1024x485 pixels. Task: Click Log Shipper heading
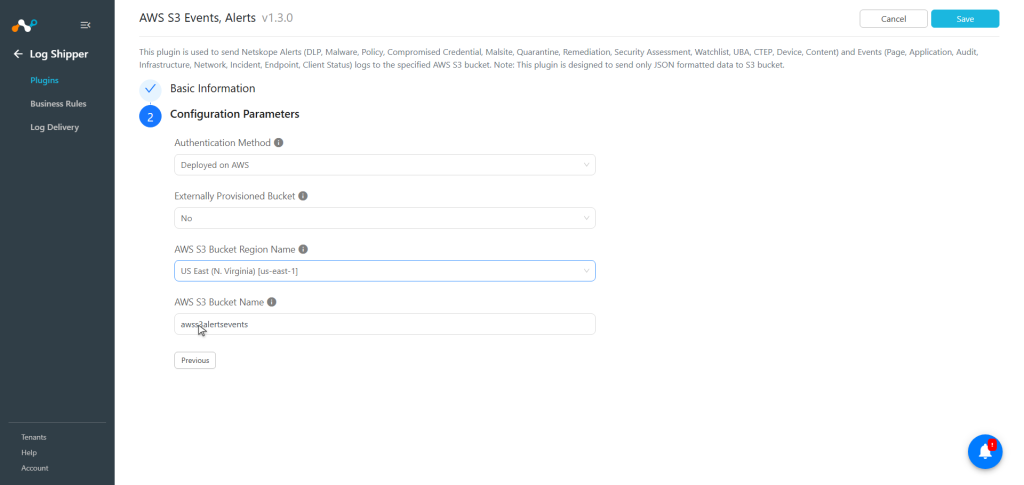click(59, 54)
